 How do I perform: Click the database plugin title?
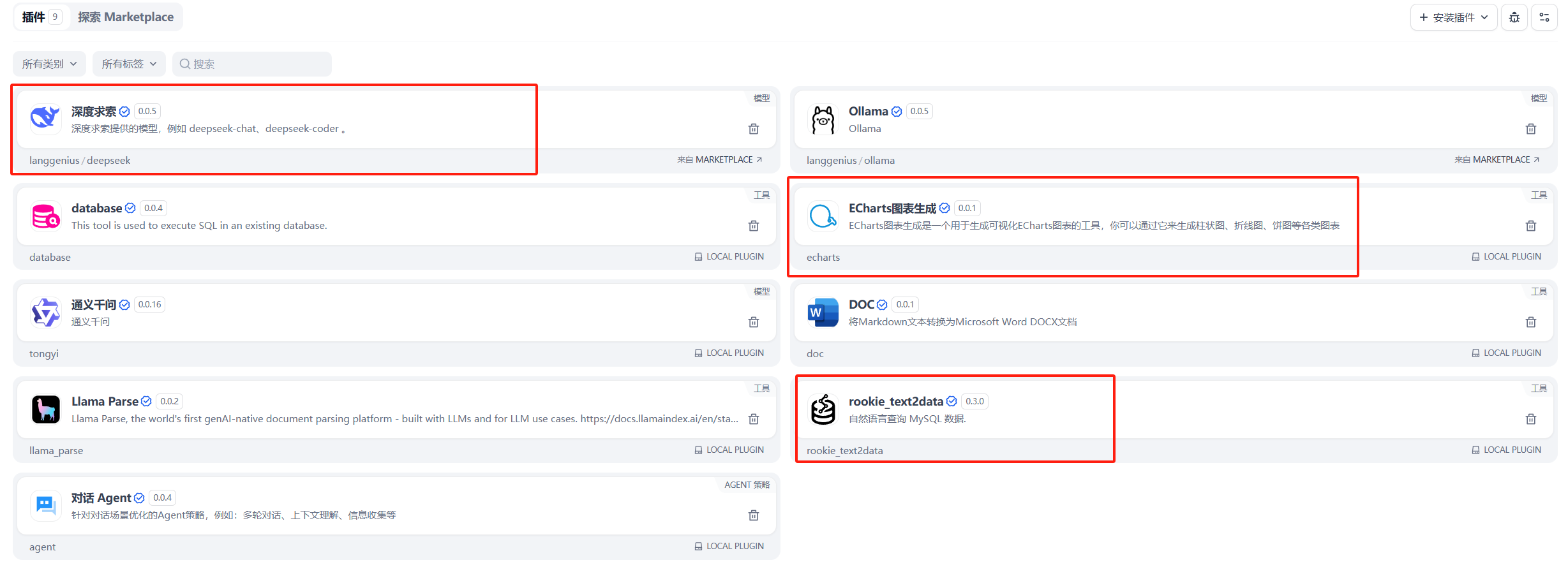96,208
